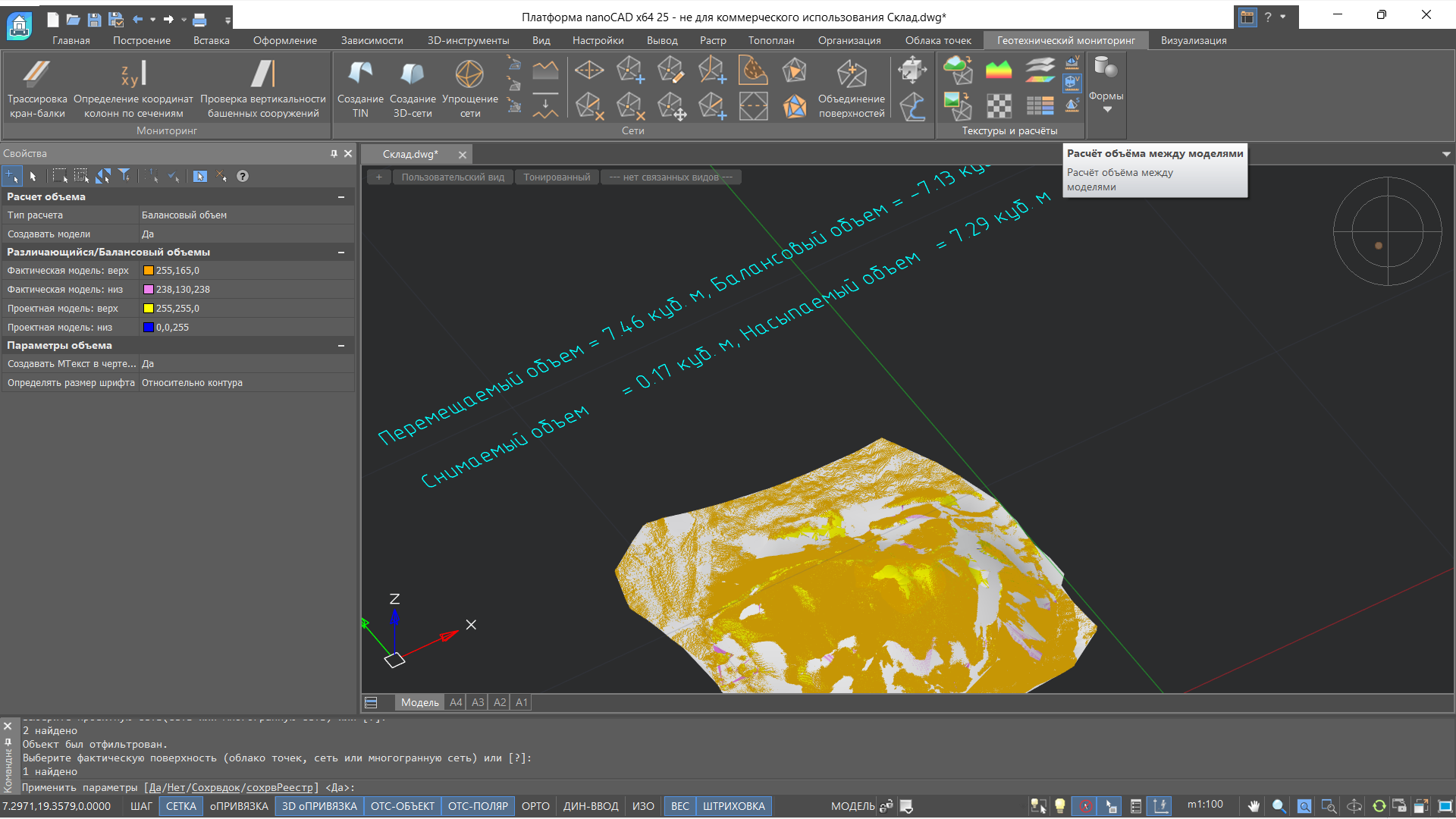
Task: Collapse the Расчет объема section
Action: (341, 197)
